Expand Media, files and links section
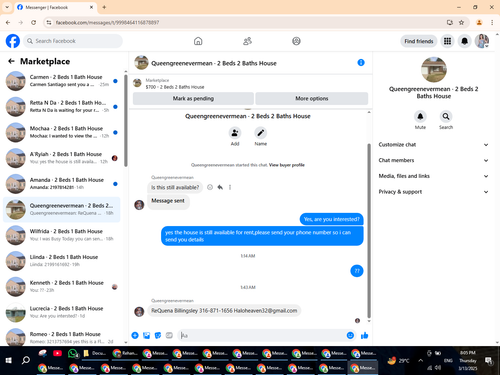Screen dimensions: 500x375 433,176
